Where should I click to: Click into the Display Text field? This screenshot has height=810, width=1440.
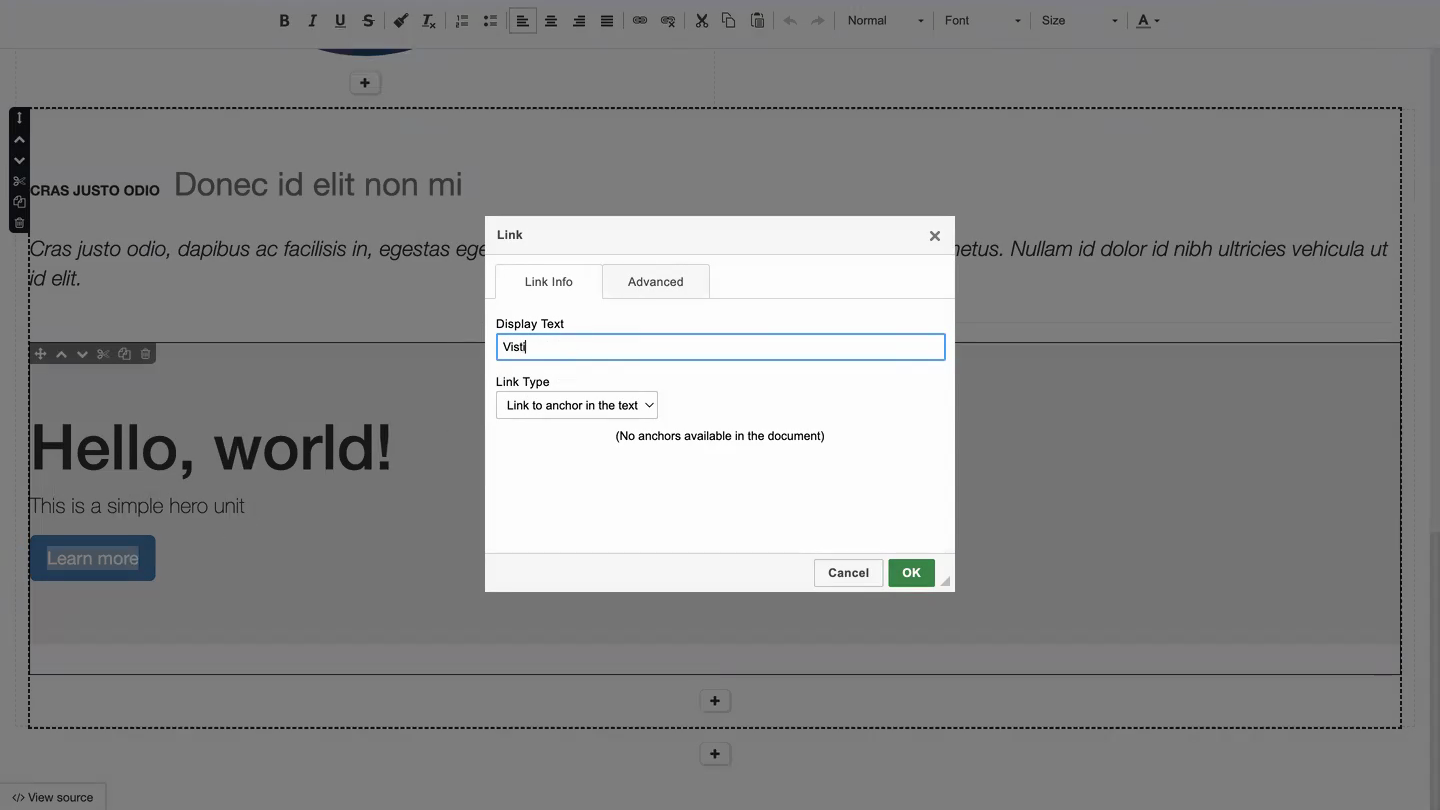(x=720, y=347)
